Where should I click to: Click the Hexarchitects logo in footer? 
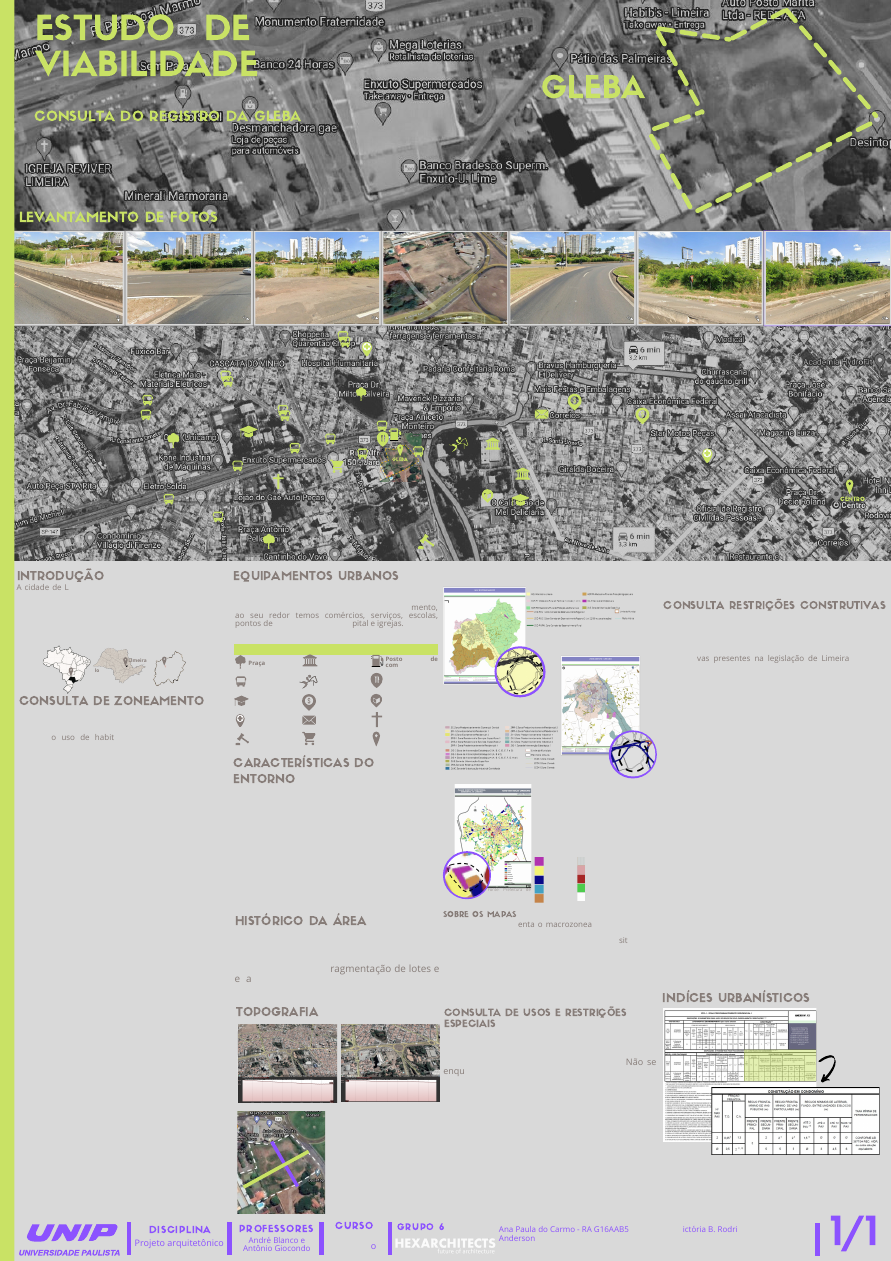444,1243
